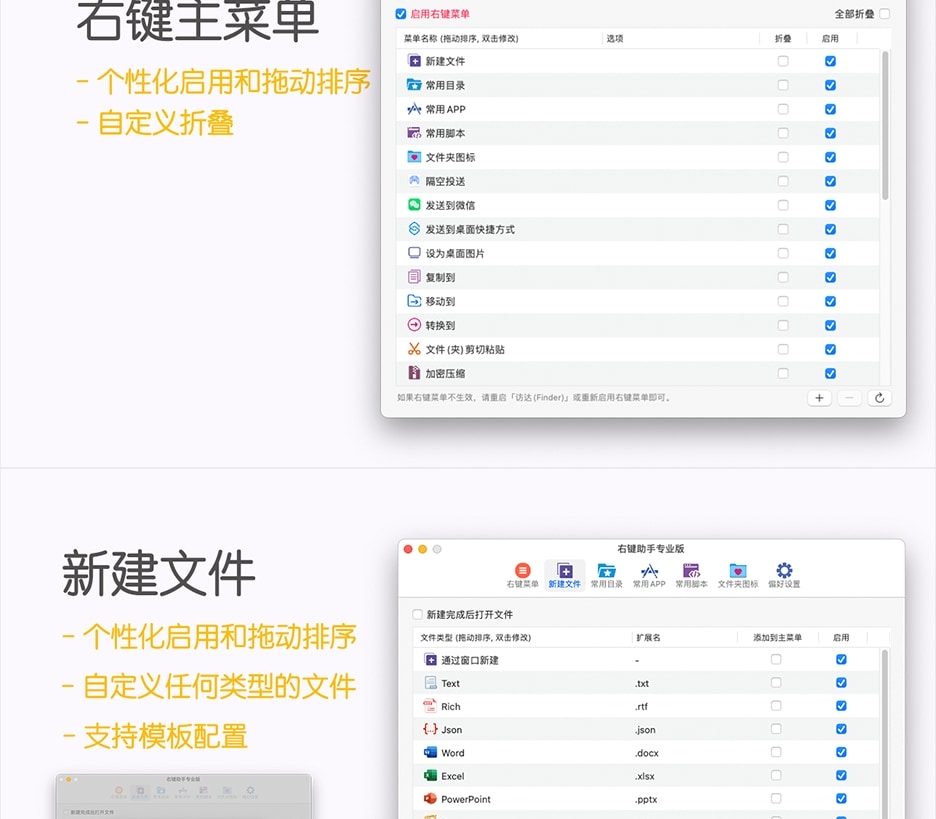
Task: Click the 加密压缩 archive icon
Action: click(414, 372)
